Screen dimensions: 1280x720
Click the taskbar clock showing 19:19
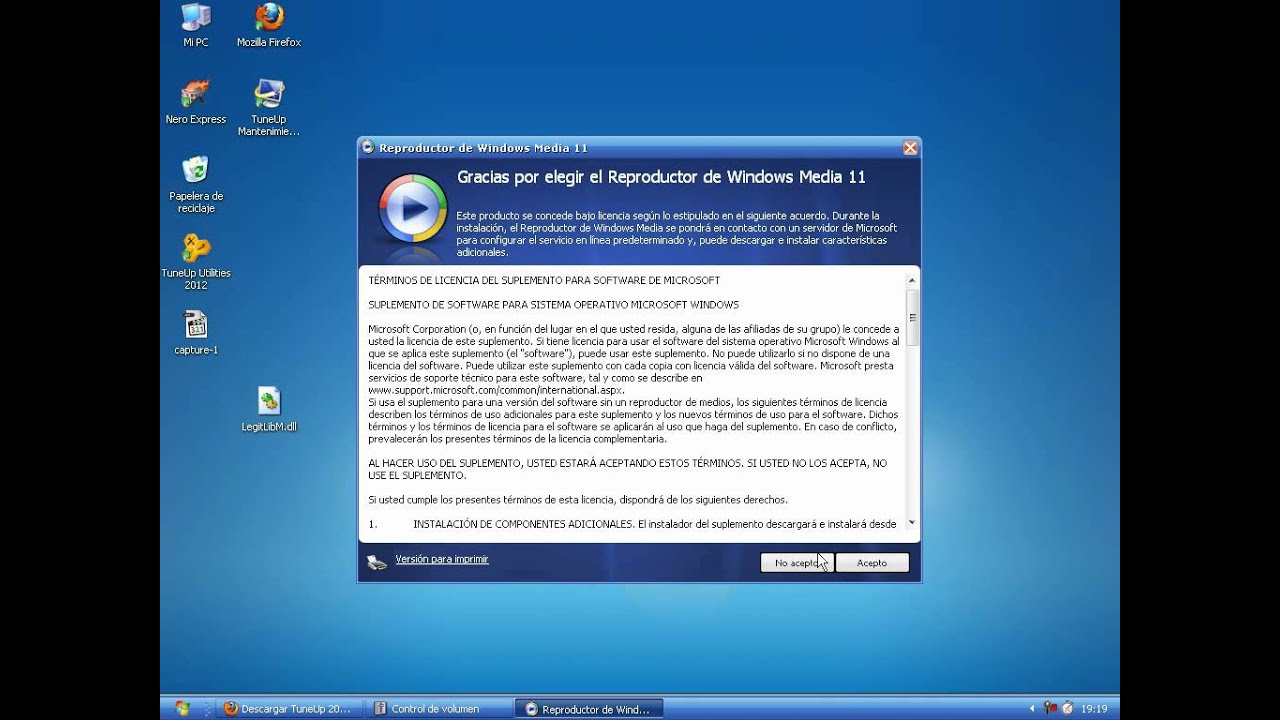coord(1094,709)
